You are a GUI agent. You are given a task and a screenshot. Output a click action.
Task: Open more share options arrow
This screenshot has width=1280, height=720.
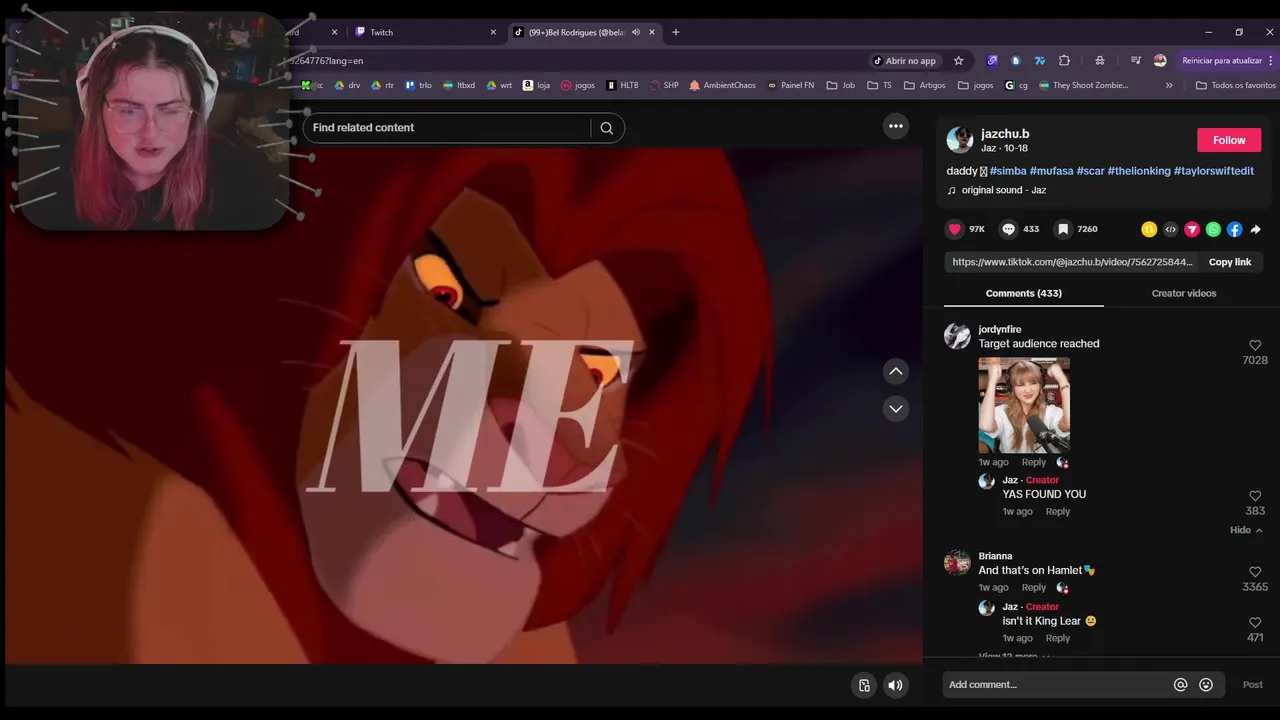coord(1256,229)
